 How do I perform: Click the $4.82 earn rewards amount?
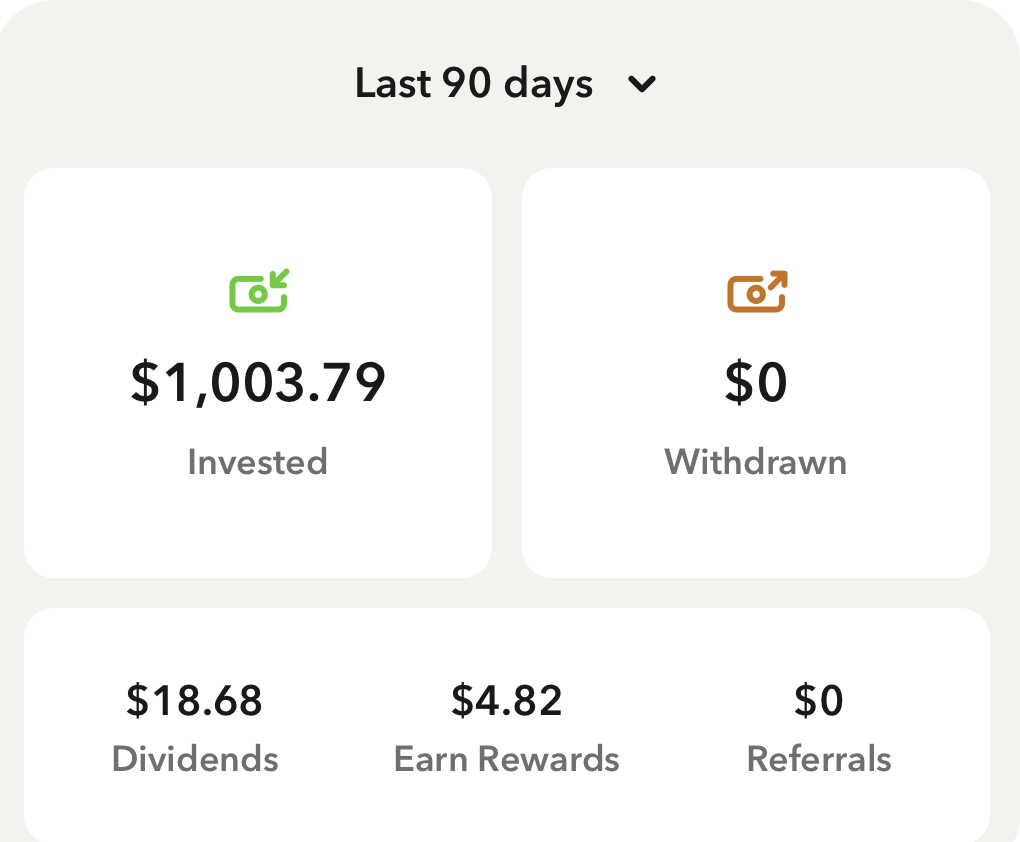(507, 701)
